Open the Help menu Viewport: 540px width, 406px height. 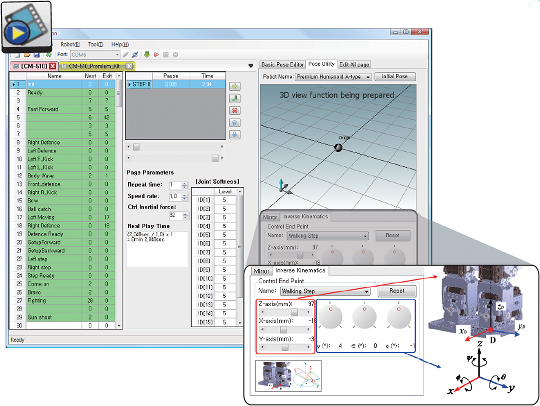[x=120, y=44]
